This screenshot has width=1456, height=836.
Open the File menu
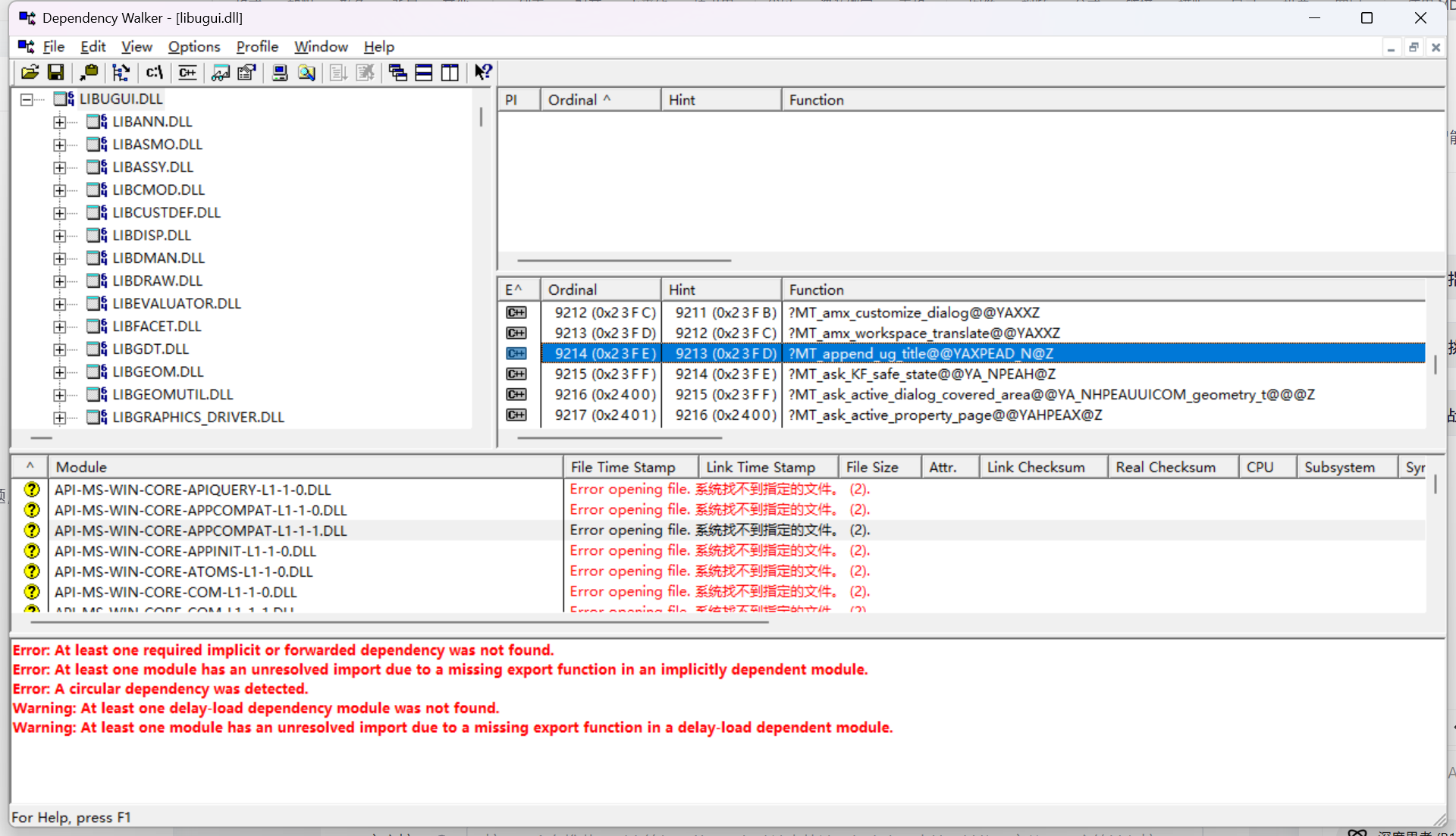coord(54,47)
